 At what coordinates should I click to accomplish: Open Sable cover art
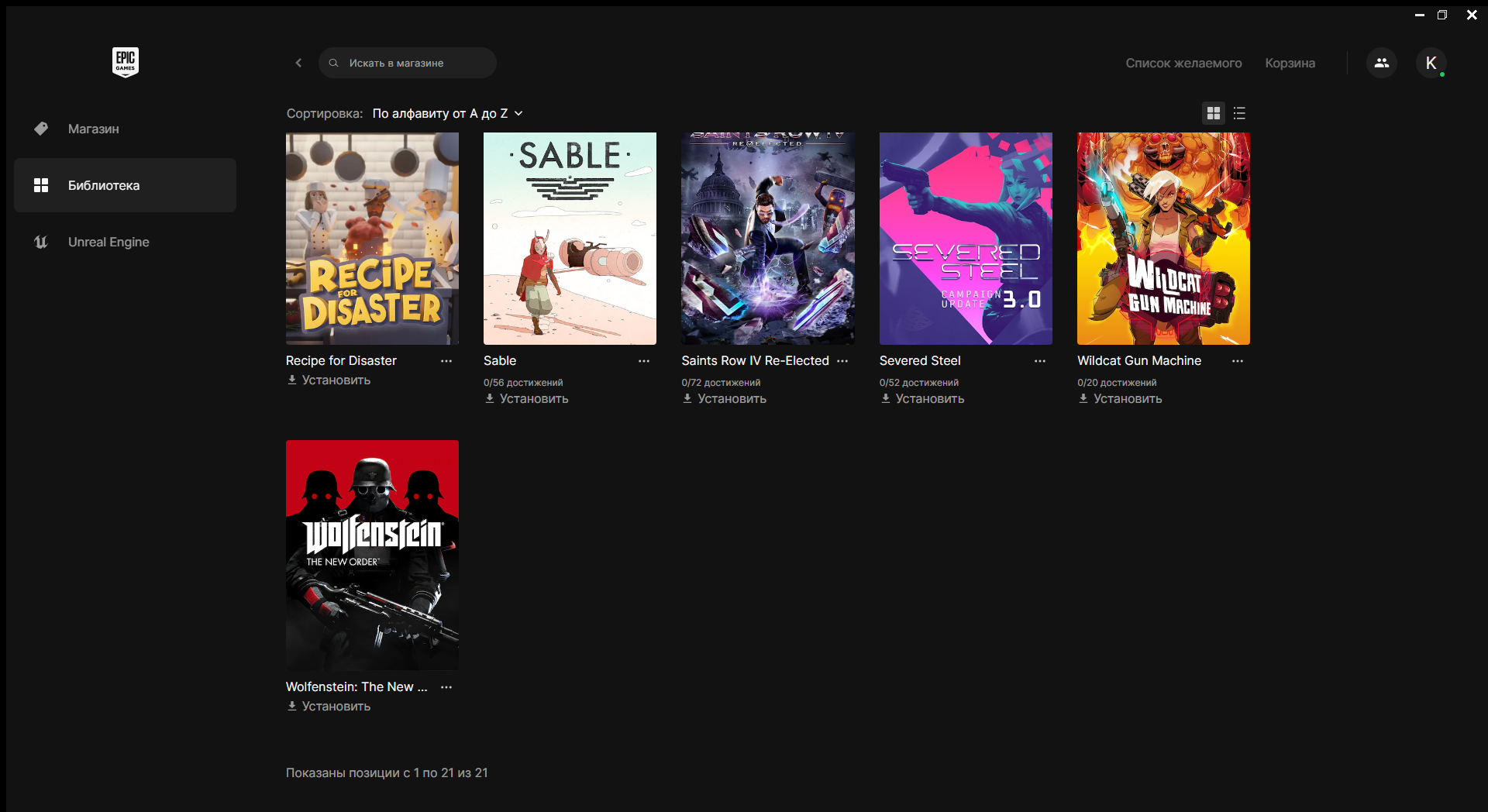click(570, 239)
